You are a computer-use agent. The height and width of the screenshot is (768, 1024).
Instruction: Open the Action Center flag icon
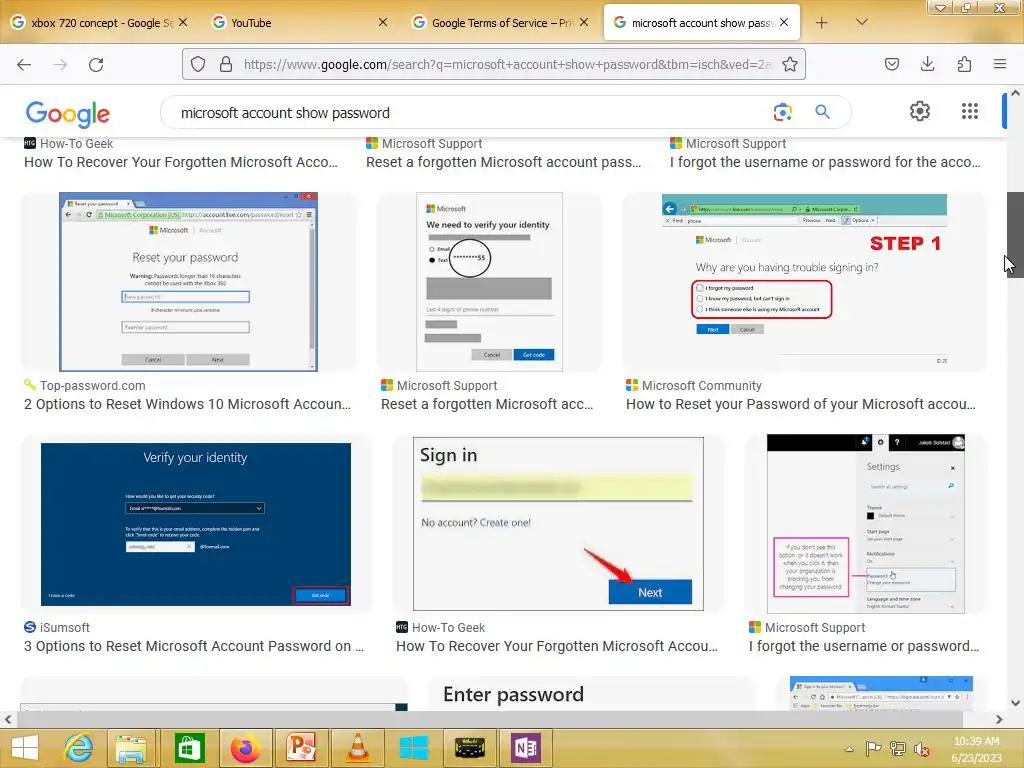pyautogui.click(x=873, y=749)
